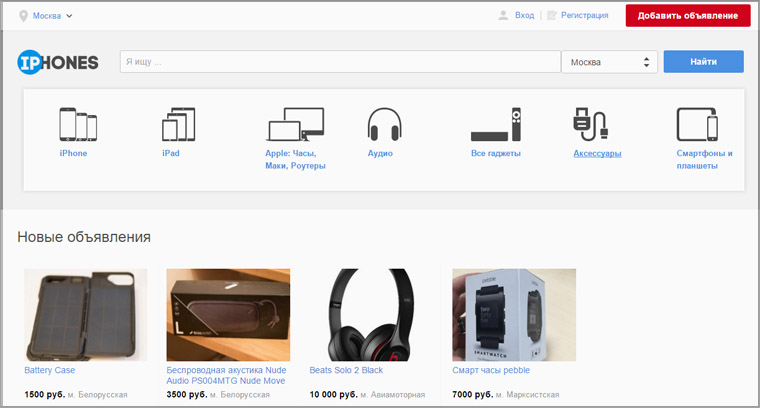Click the м. Авиамоторная metro label
760x408 pixels.
(393, 395)
